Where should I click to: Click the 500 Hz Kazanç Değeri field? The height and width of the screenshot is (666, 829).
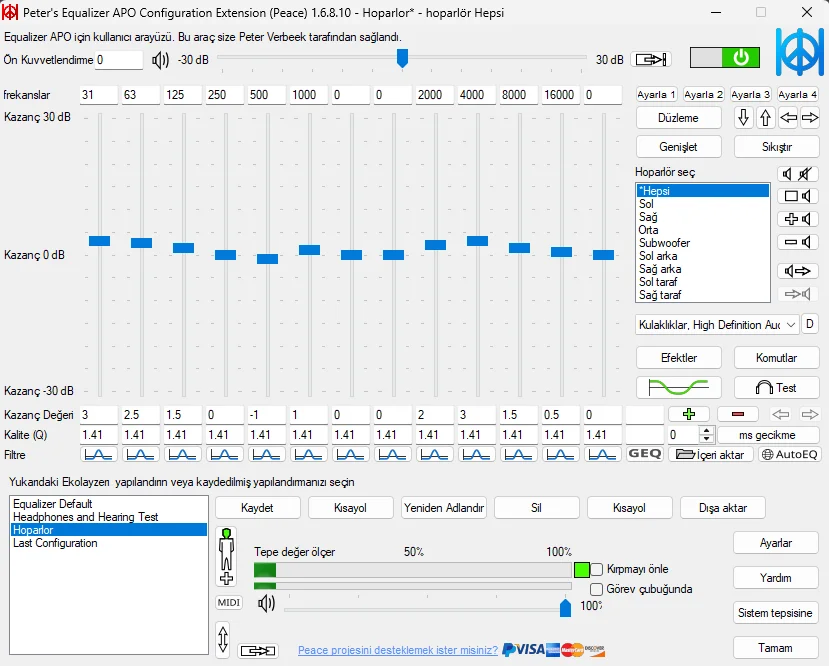click(266, 415)
